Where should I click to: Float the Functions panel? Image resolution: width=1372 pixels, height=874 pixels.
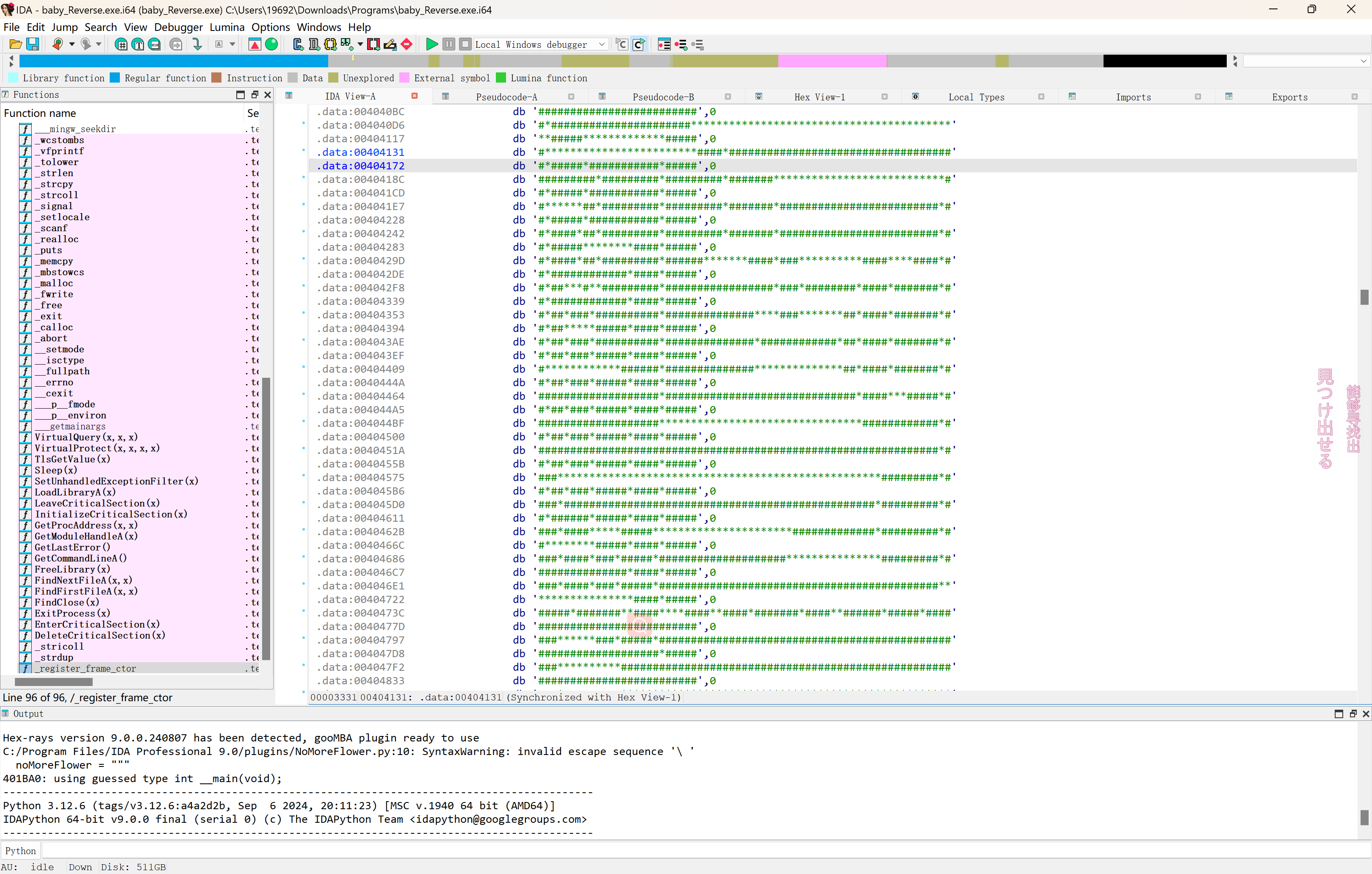tap(254, 94)
